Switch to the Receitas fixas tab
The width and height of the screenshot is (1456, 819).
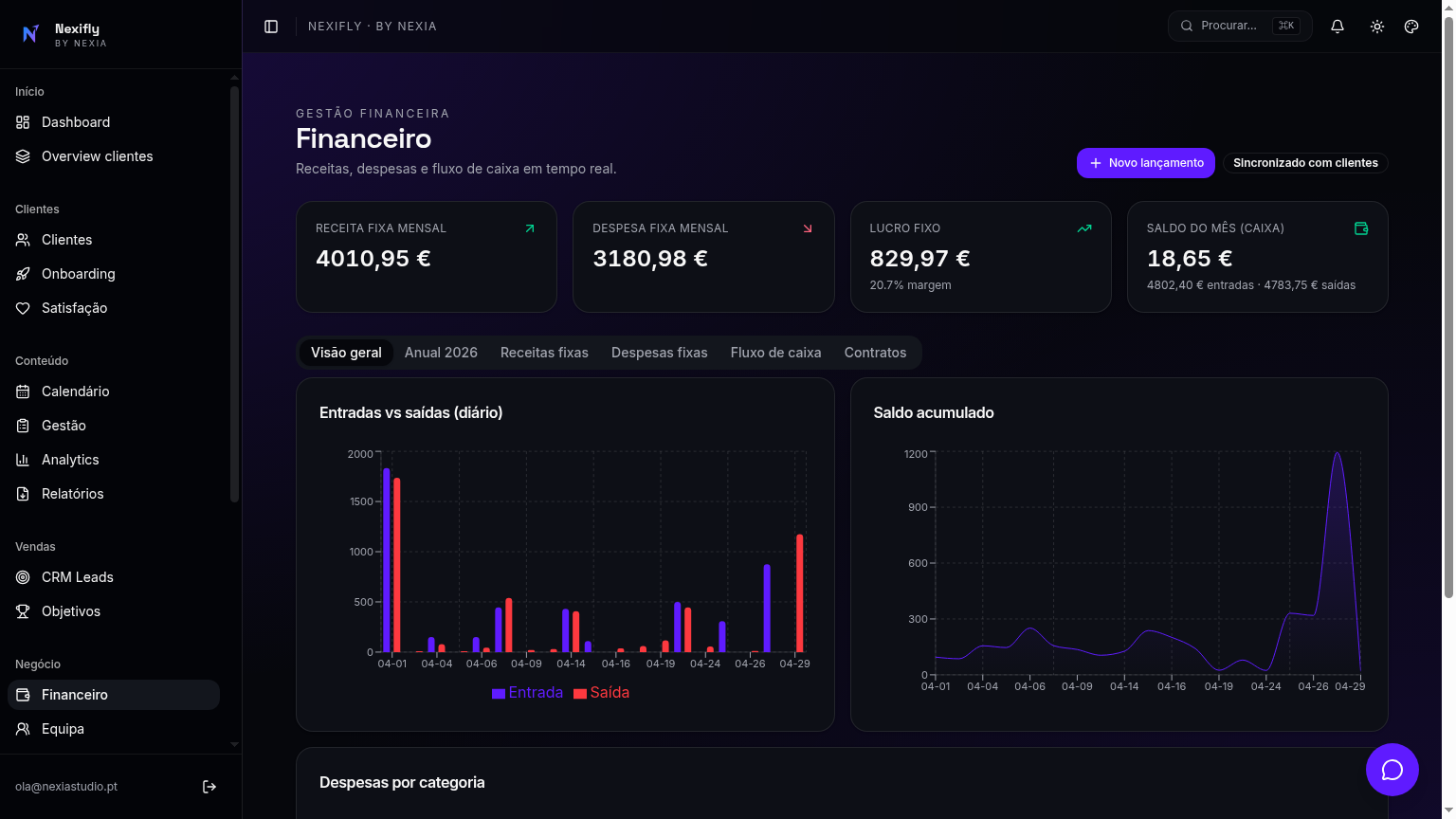click(x=544, y=353)
